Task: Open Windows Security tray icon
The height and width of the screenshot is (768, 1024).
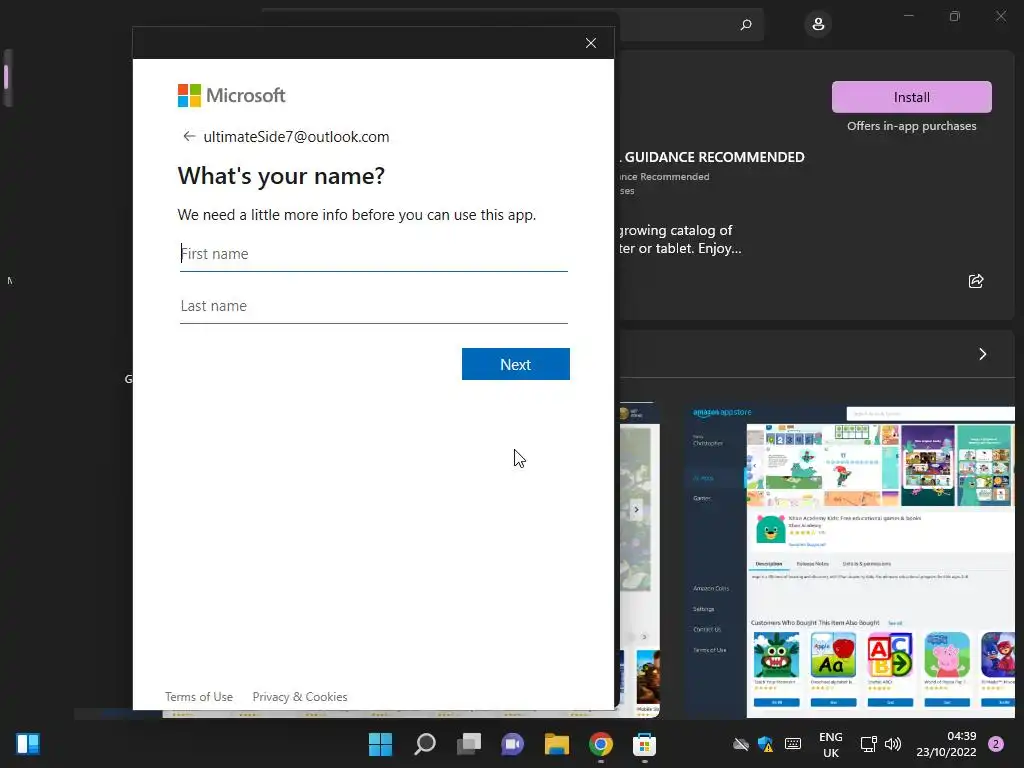Action: [766, 744]
